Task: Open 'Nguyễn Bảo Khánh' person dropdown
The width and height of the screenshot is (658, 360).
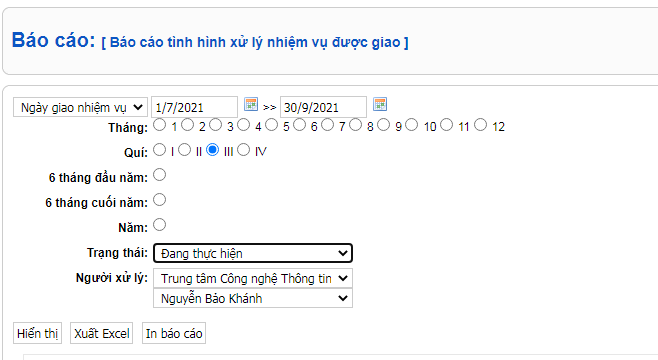Action: [x=253, y=298]
